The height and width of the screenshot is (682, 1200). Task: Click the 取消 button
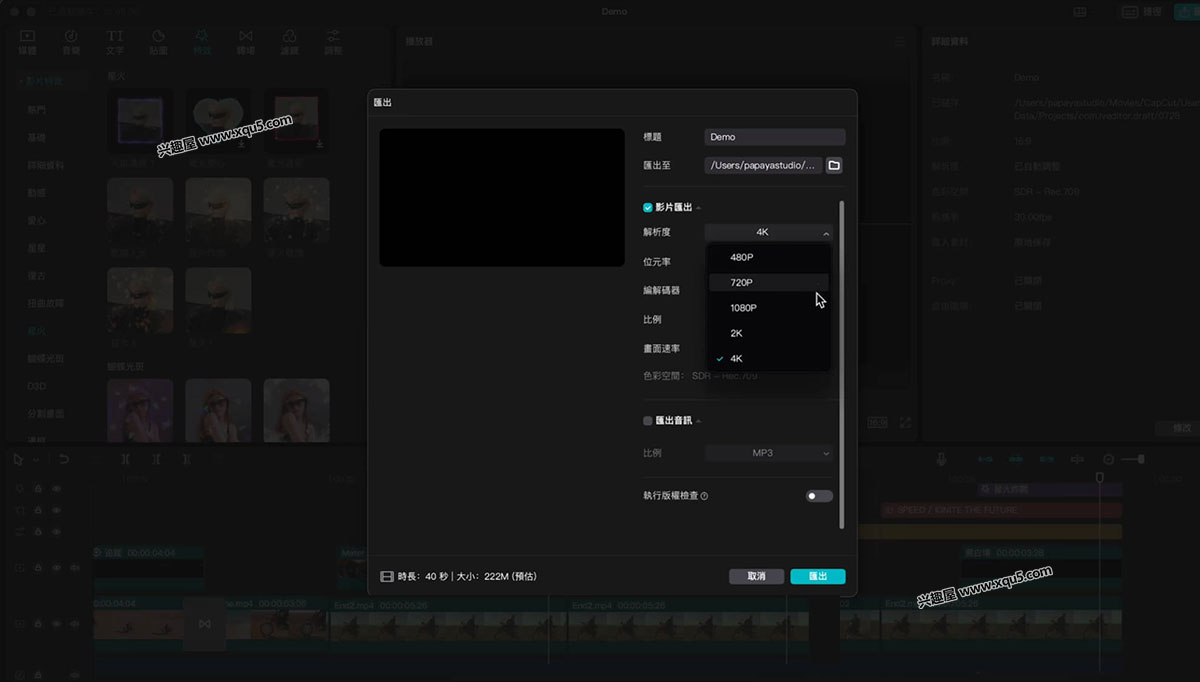point(756,576)
